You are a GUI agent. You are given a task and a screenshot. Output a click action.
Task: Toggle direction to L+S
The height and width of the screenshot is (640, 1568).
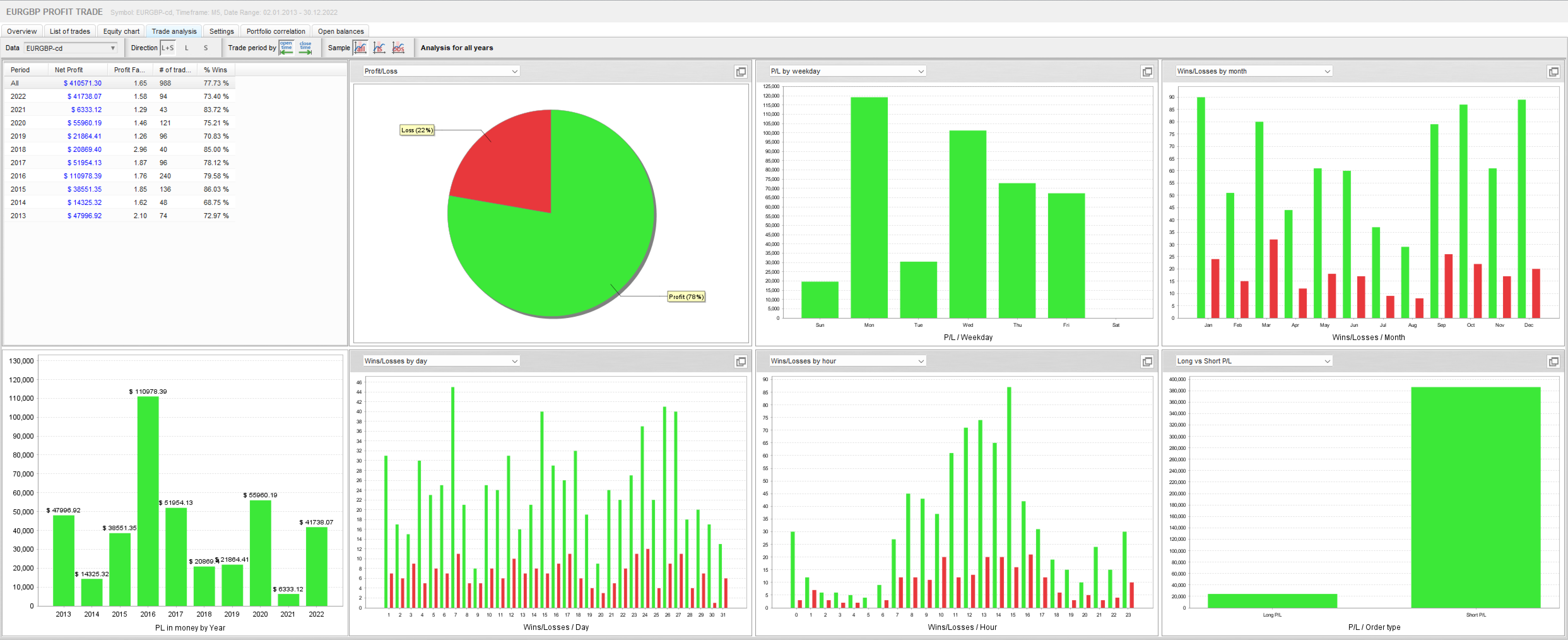(168, 47)
